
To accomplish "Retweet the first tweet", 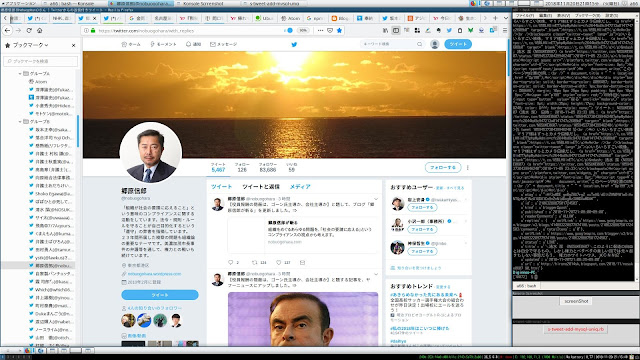I will 254,262.
